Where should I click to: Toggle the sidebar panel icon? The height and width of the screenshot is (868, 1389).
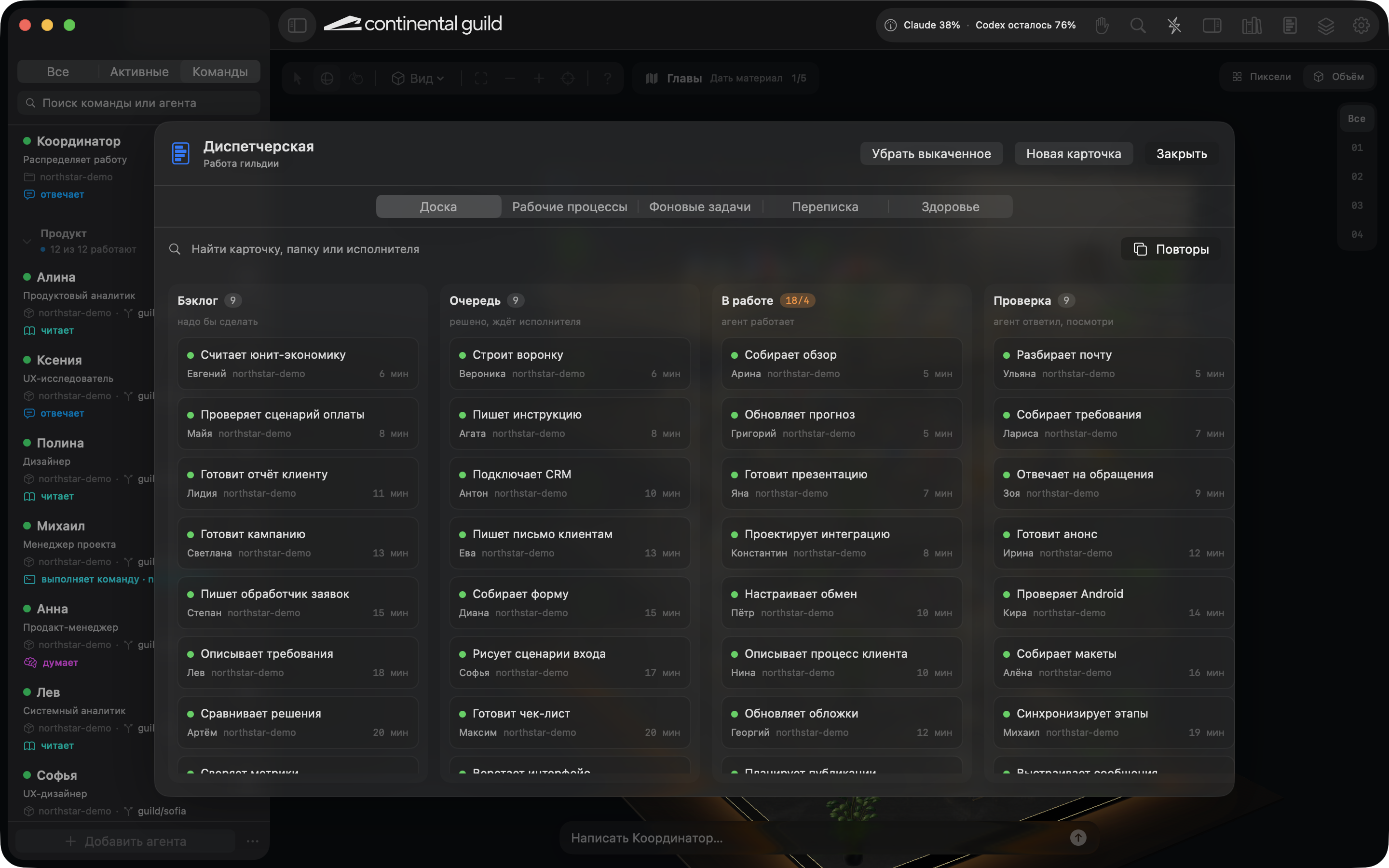point(297,25)
